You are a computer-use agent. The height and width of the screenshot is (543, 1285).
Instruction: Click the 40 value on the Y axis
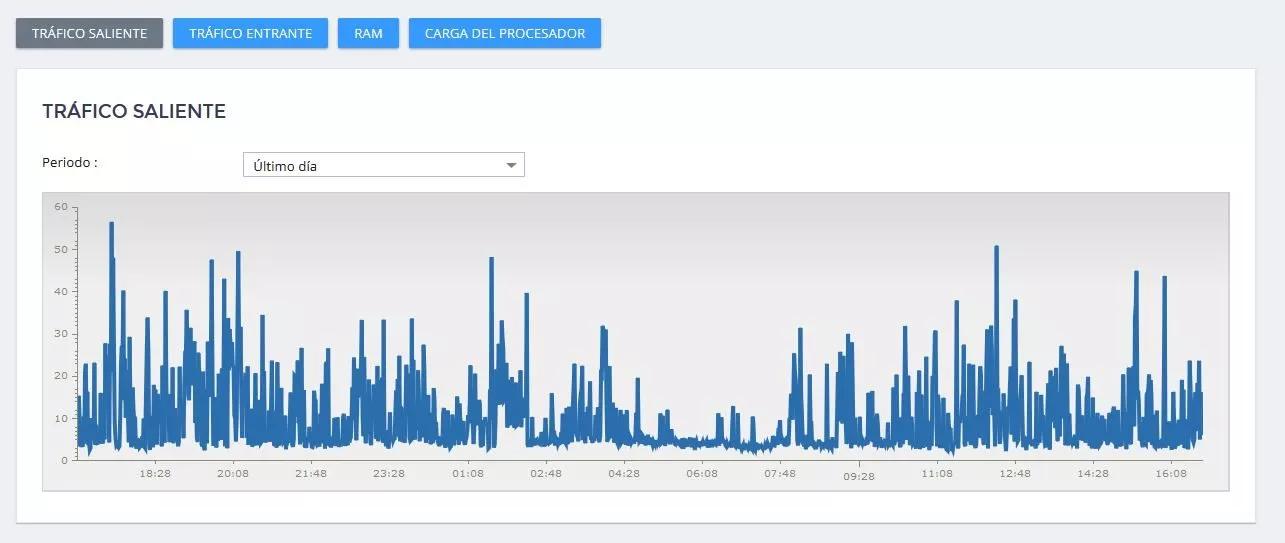(x=61, y=292)
